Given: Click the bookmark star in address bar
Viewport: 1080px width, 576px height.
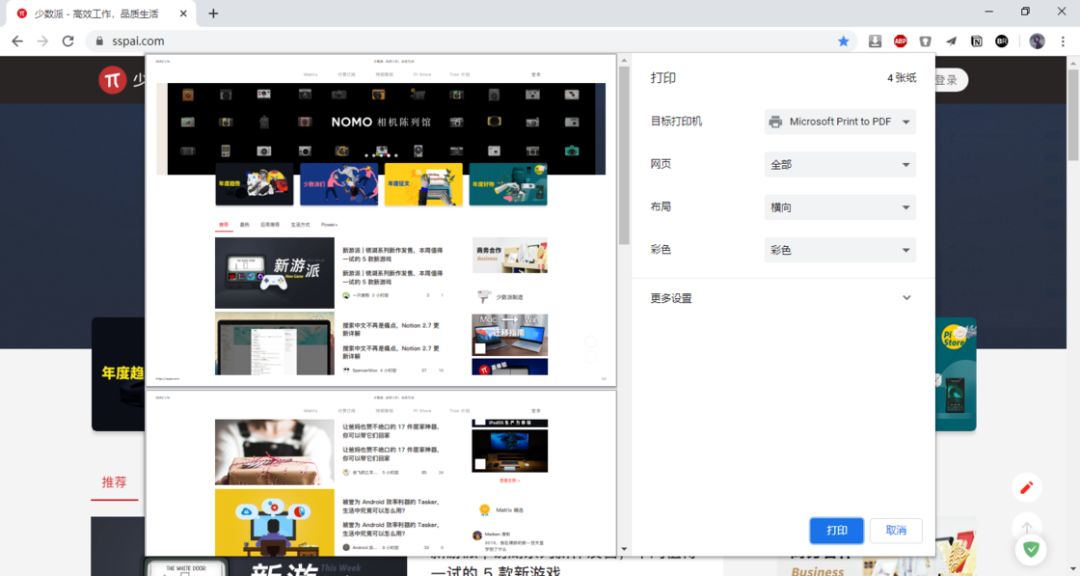Looking at the screenshot, I should click(x=843, y=41).
